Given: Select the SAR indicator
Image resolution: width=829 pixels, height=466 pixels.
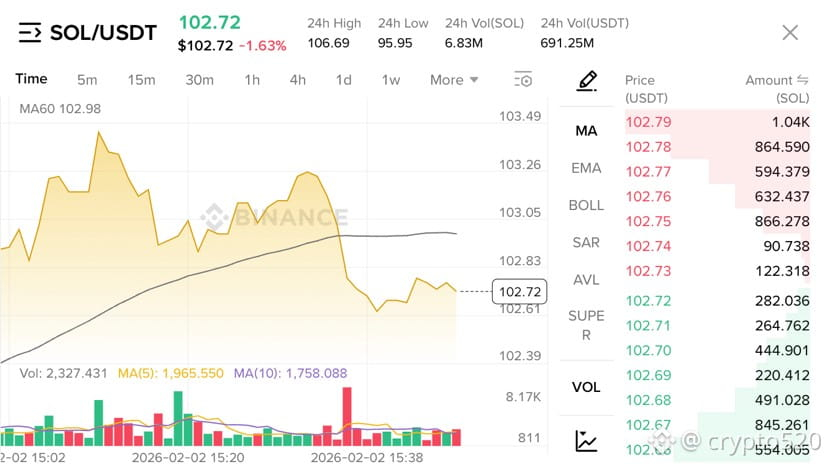Looking at the screenshot, I should pos(586,242).
